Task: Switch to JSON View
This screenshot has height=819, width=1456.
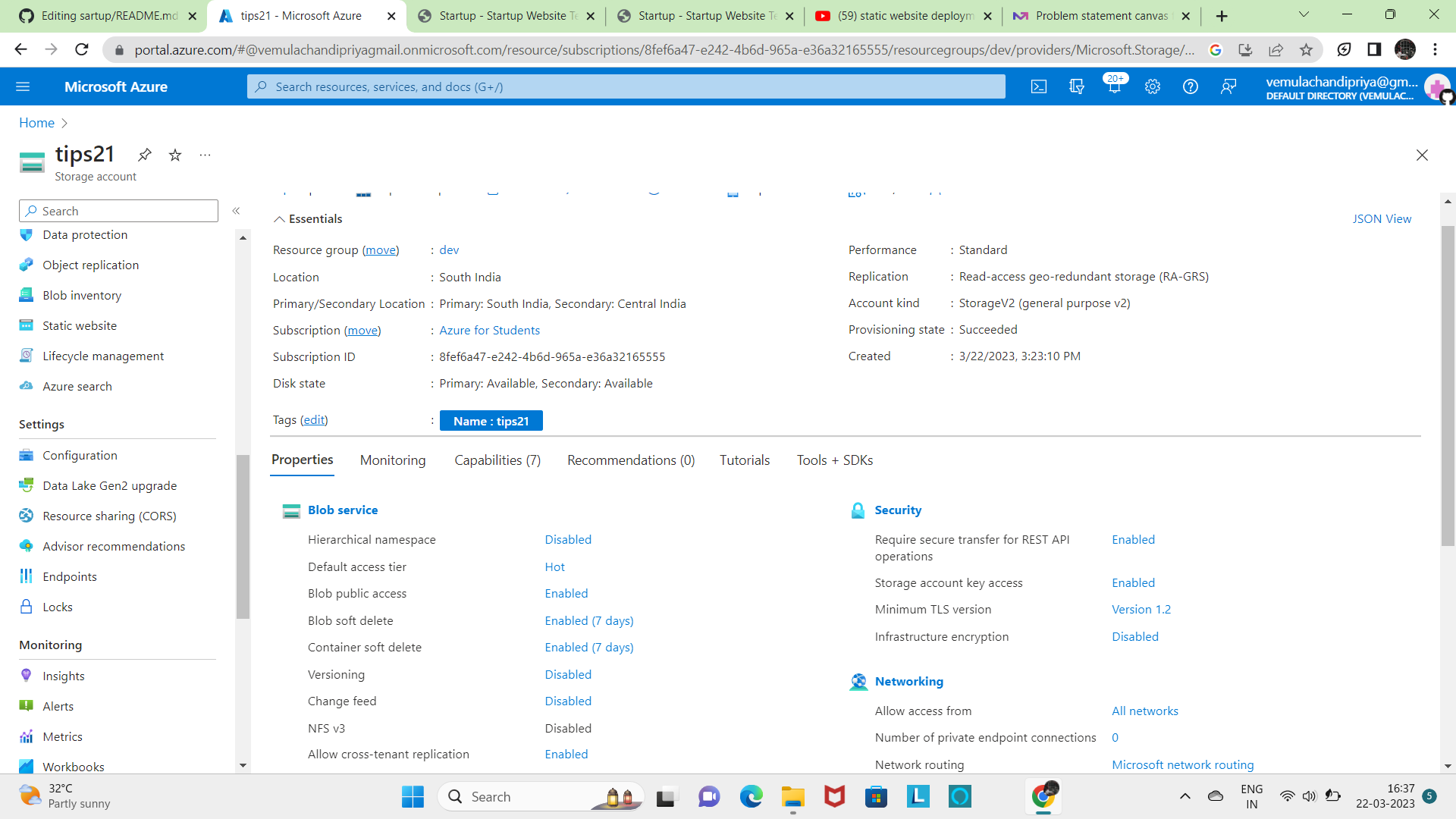Action: [1382, 218]
